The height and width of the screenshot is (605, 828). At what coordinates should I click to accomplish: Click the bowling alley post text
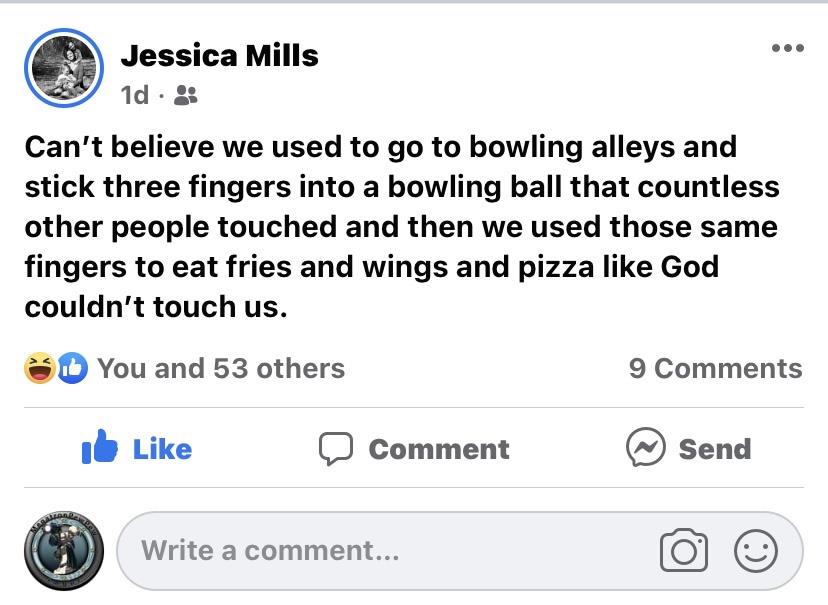(x=400, y=226)
